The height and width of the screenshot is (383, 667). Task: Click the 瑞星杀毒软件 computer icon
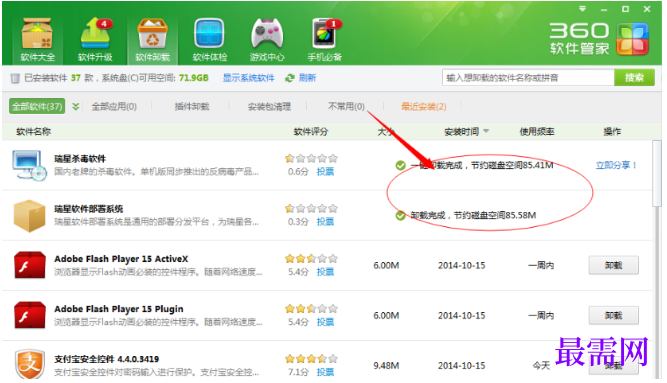pos(29,165)
